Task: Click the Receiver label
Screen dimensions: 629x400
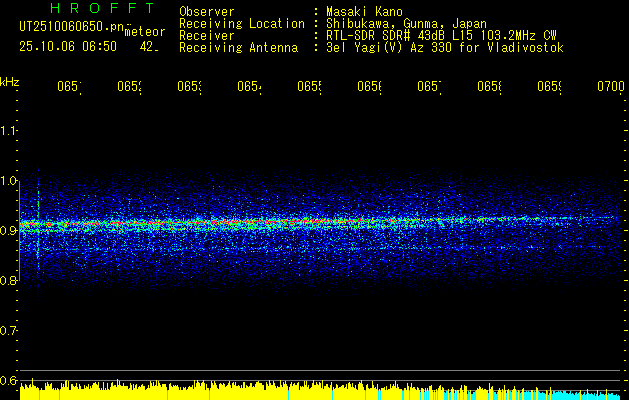Action: pyautogui.click(x=207, y=36)
